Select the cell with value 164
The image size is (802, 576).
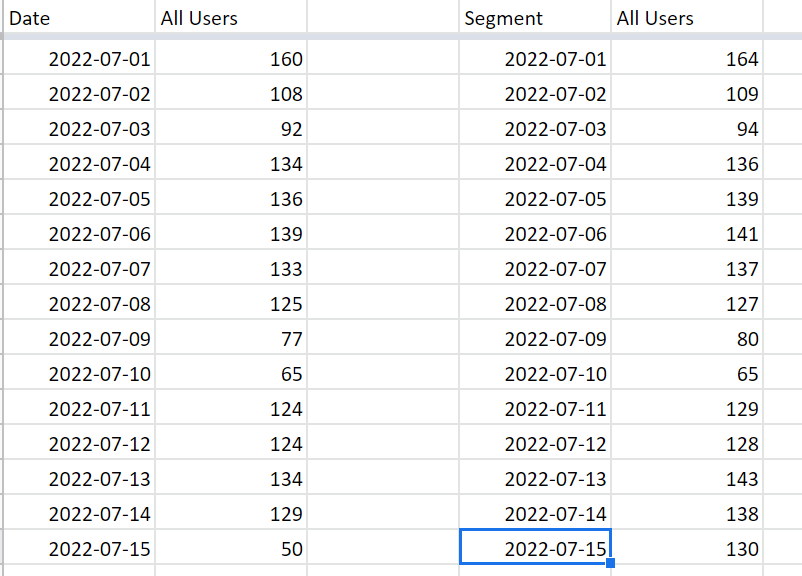[x=687, y=58]
